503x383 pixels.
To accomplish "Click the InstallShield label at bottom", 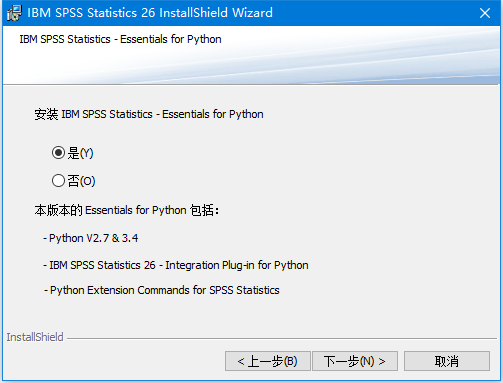I will click(x=35, y=337).
